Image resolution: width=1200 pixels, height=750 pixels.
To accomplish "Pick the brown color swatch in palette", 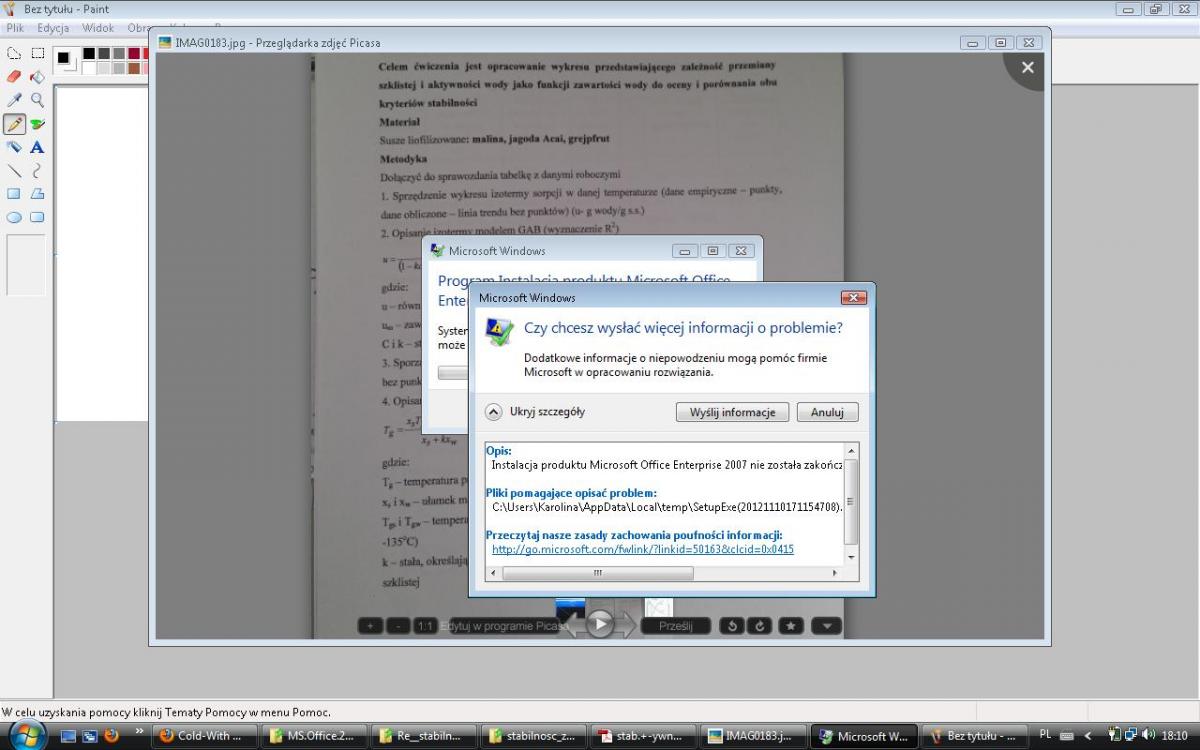I will [x=133, y=68].
